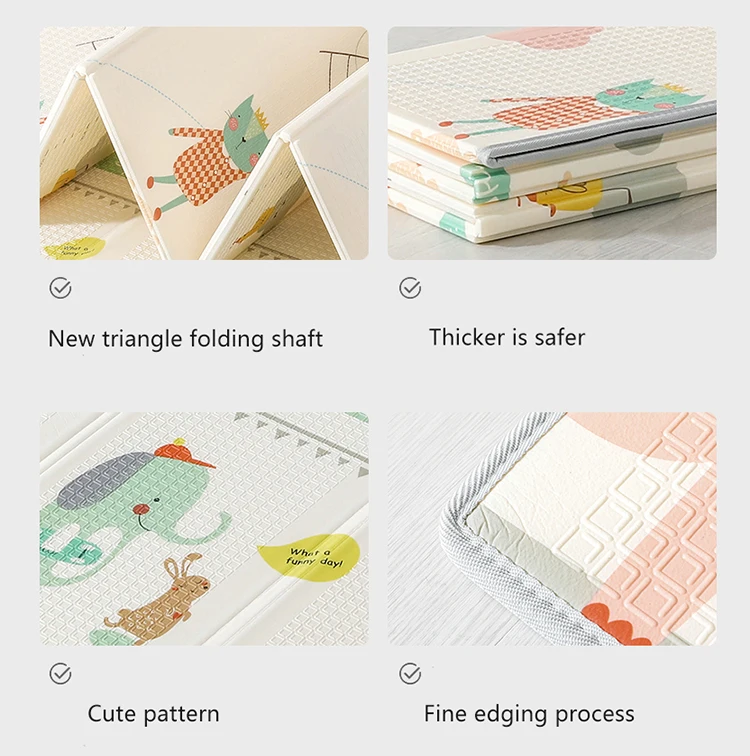Click checkmark icon above Thicker is safer
750x756 pixels.
tap(410, 288)
